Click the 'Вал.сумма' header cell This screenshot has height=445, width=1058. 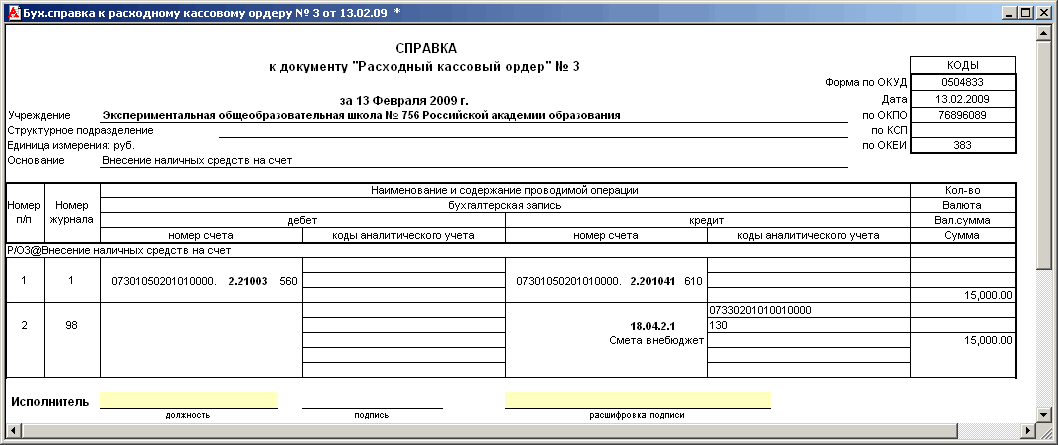click(x=963, y=220)
